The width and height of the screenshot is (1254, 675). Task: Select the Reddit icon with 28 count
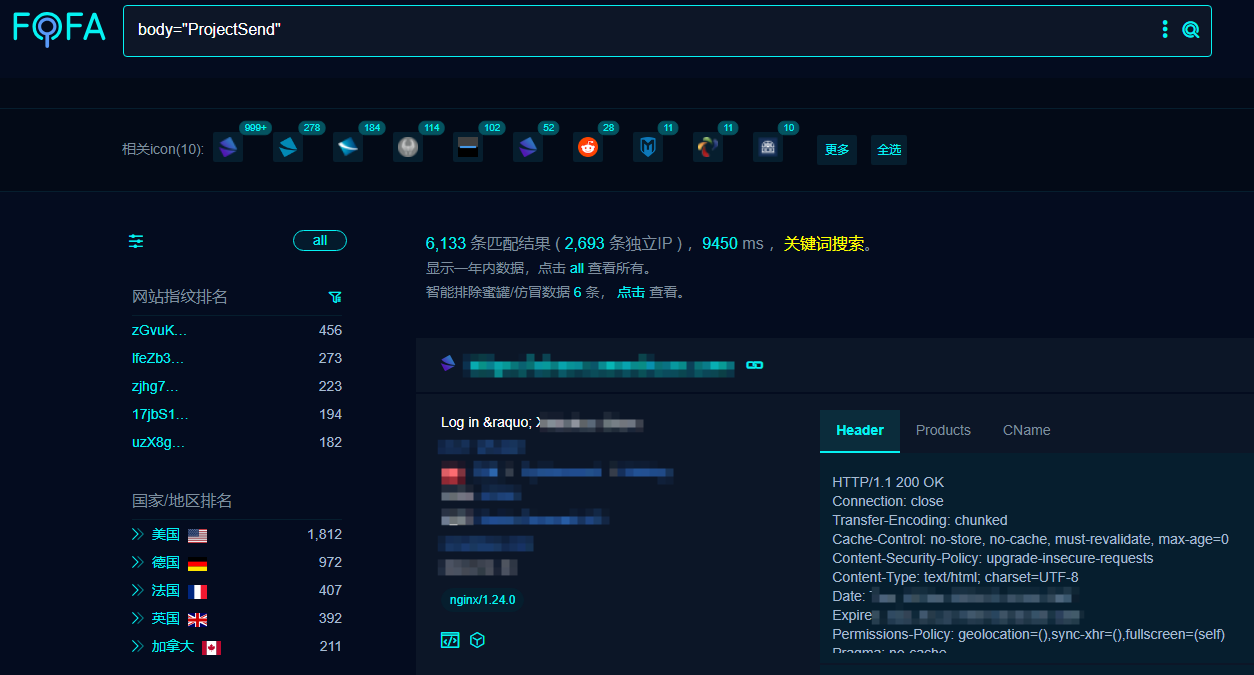click(588, 148)
